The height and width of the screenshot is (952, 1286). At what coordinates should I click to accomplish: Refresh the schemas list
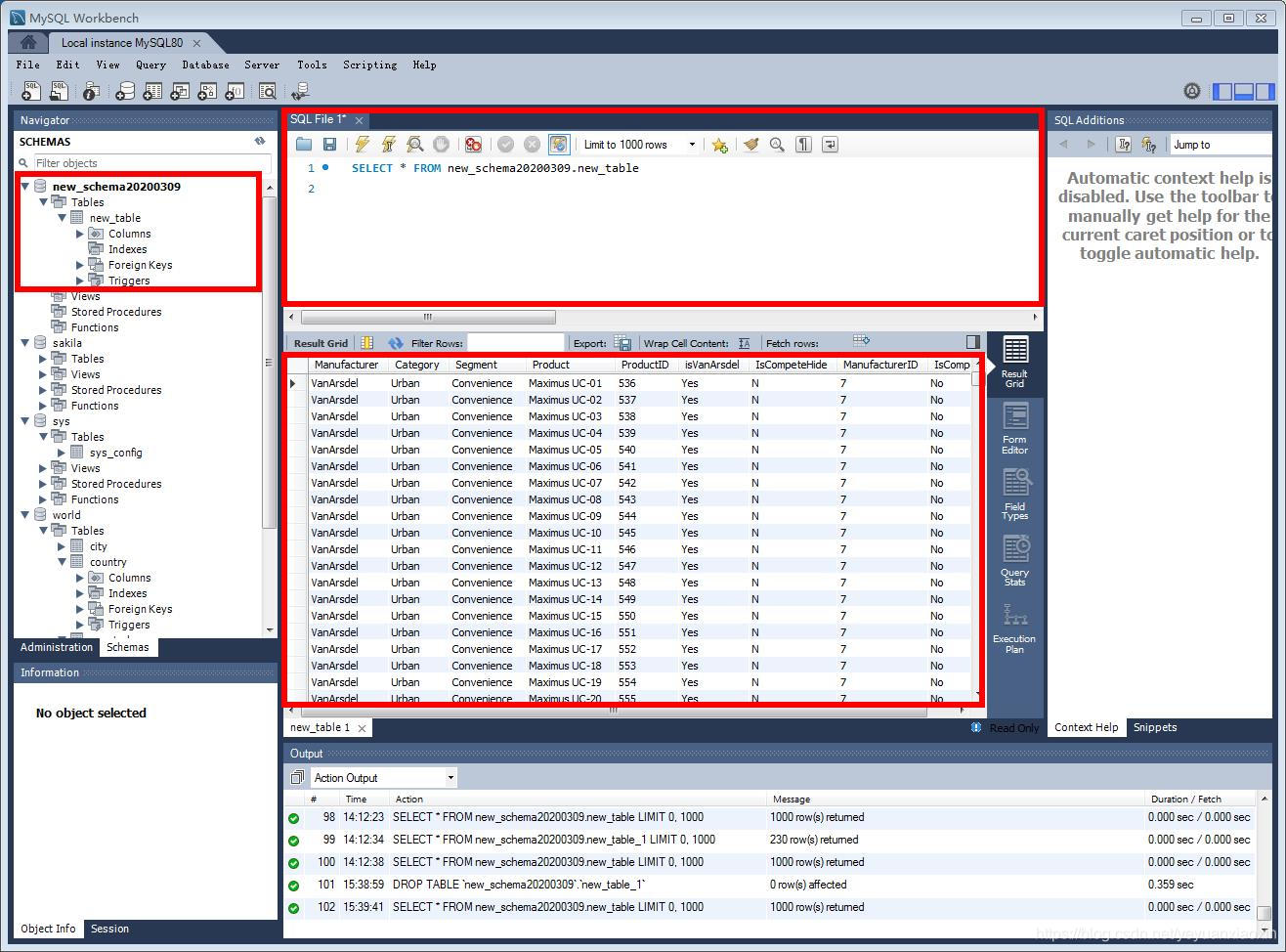(260, 142)
